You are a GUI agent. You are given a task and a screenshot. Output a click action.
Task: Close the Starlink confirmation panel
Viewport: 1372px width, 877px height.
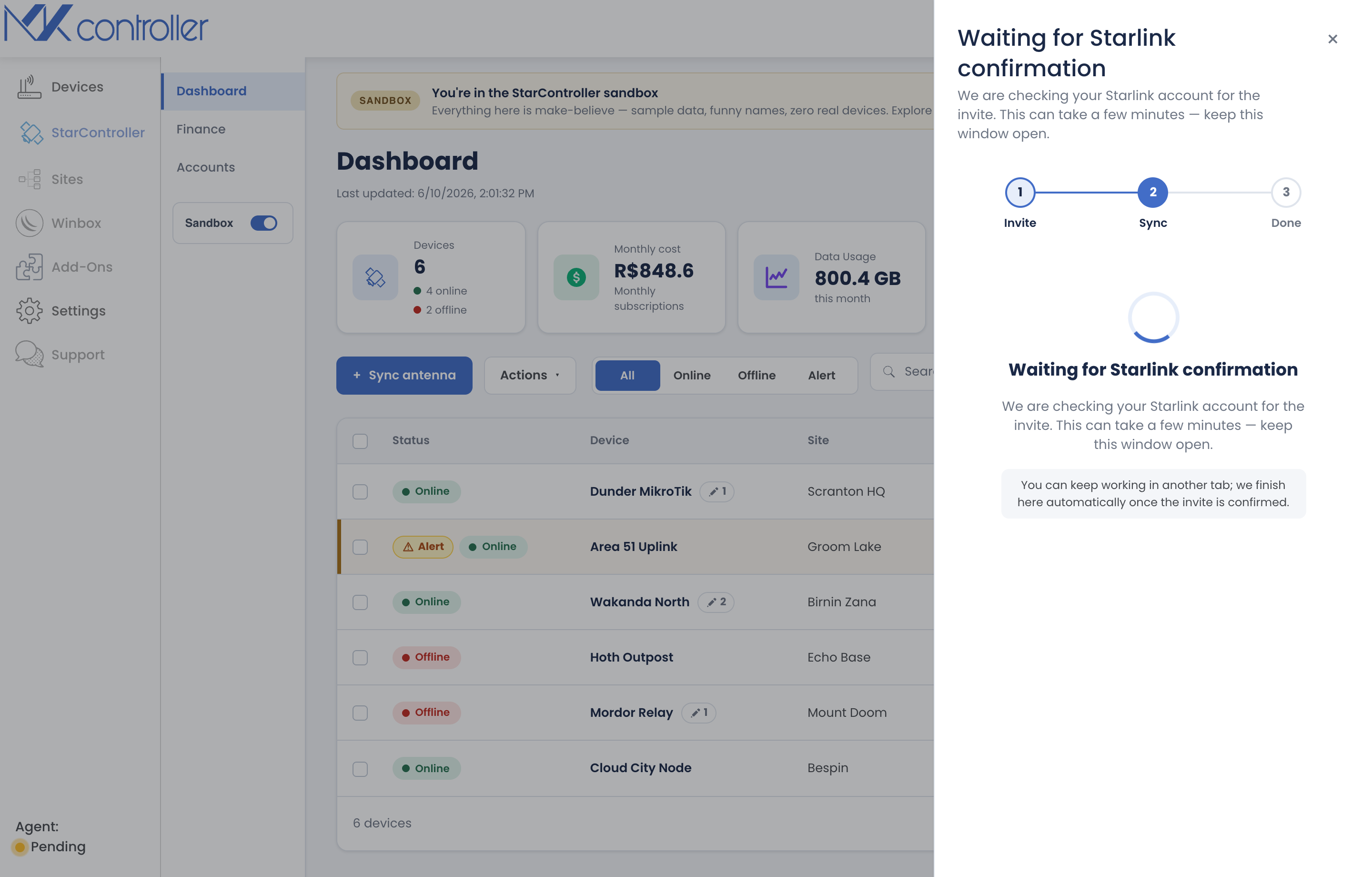1332,39
